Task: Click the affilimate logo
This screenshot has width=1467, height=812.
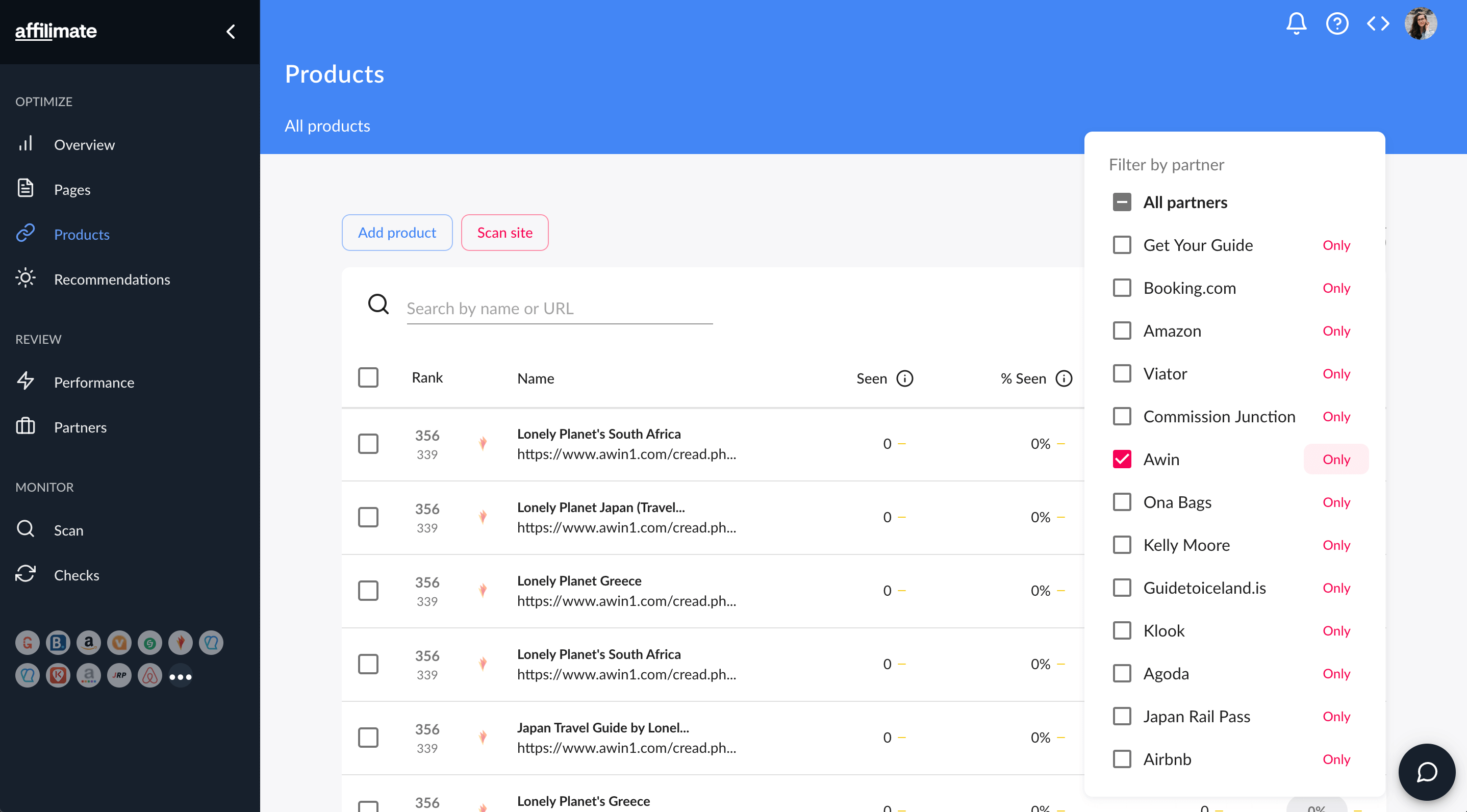Action: [x=56, y=31]
